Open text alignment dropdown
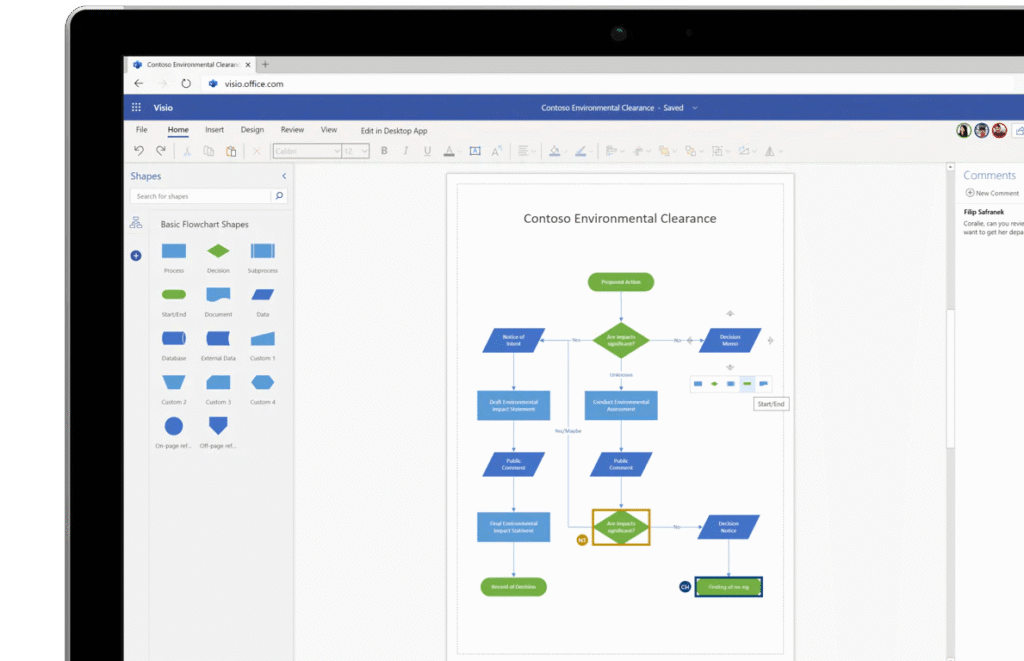This screenshot has height=661, width=1024. coord(526,151)
